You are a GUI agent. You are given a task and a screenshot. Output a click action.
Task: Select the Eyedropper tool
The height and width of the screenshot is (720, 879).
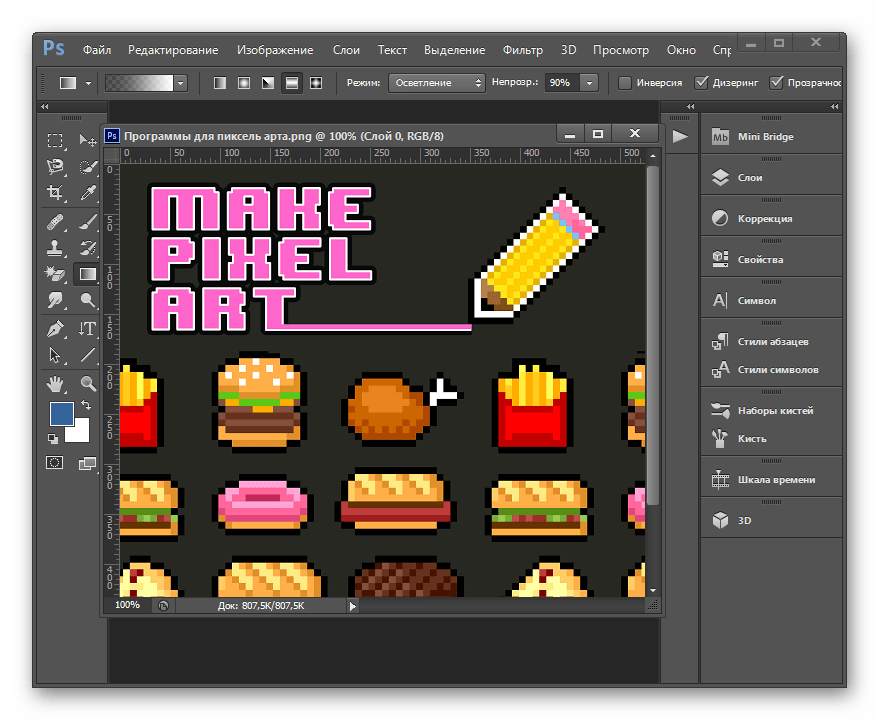click(x=87, y=193)
